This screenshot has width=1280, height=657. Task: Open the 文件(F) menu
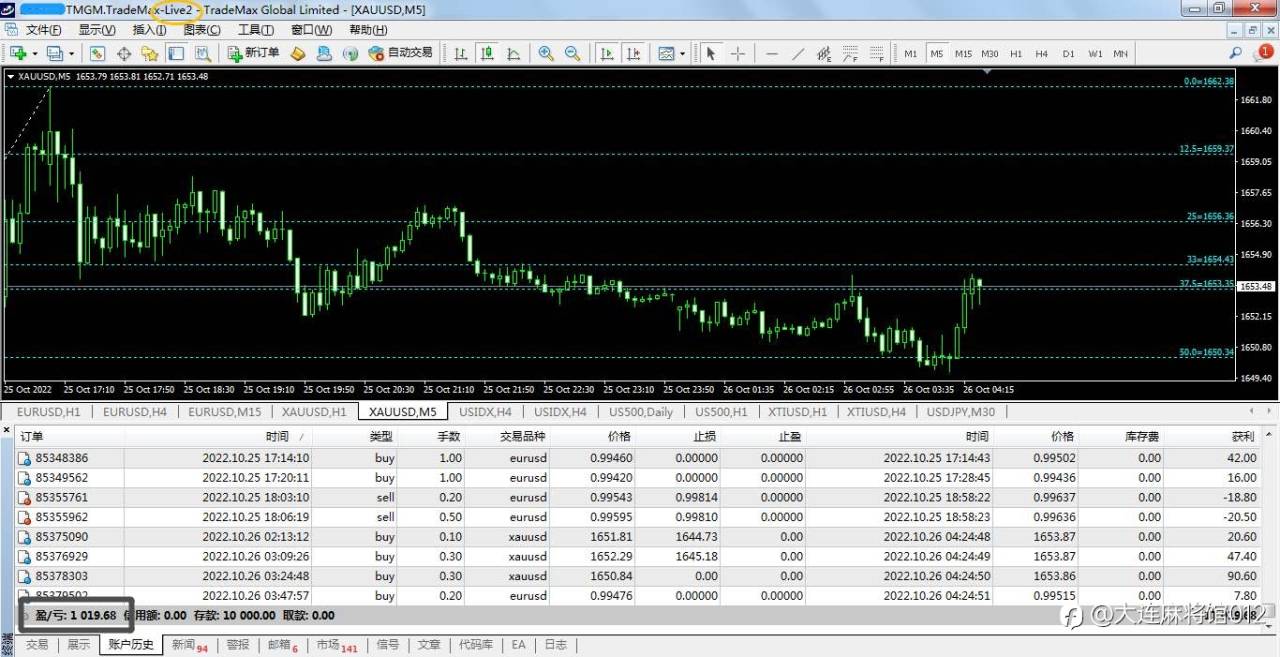43,30
